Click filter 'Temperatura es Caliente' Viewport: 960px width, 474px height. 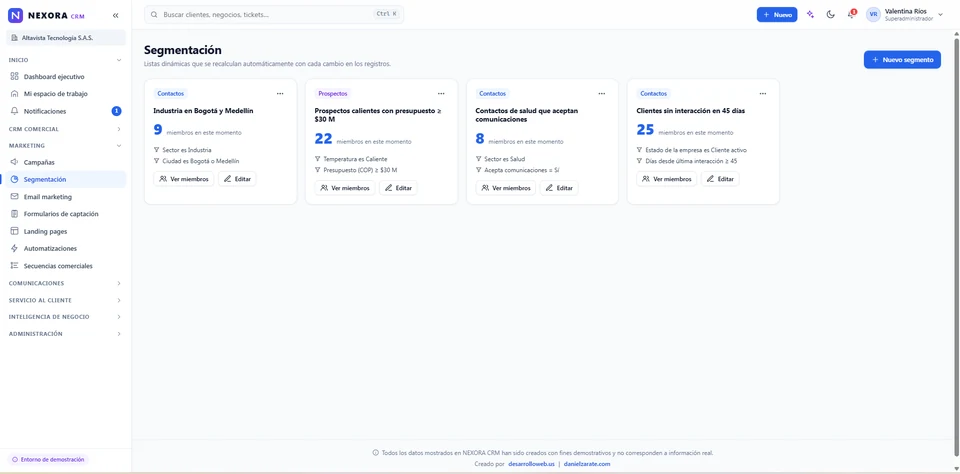pos(351,159)
